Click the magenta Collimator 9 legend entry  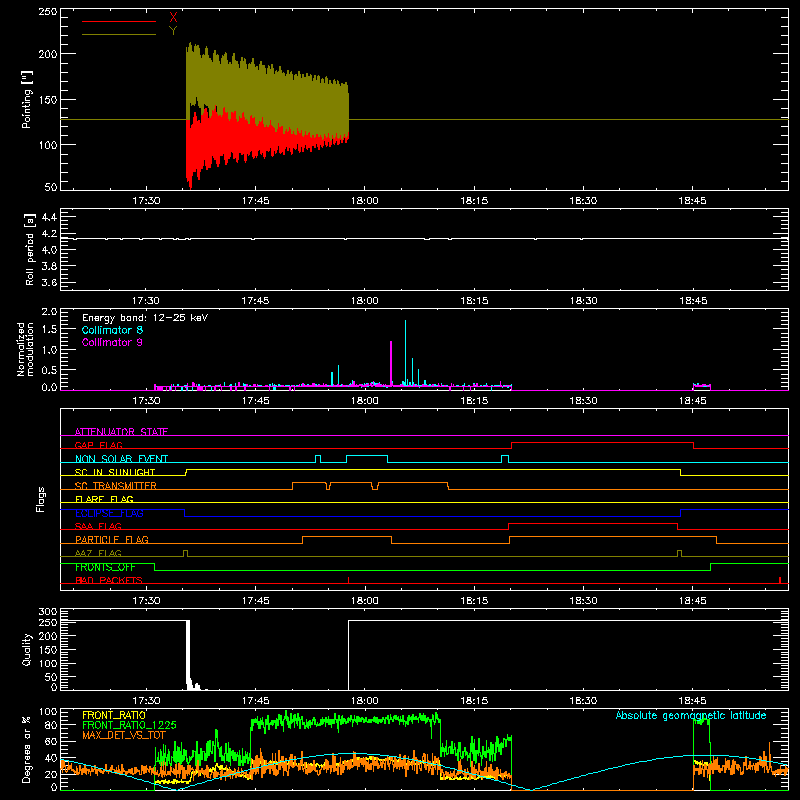tap(112, 342)
